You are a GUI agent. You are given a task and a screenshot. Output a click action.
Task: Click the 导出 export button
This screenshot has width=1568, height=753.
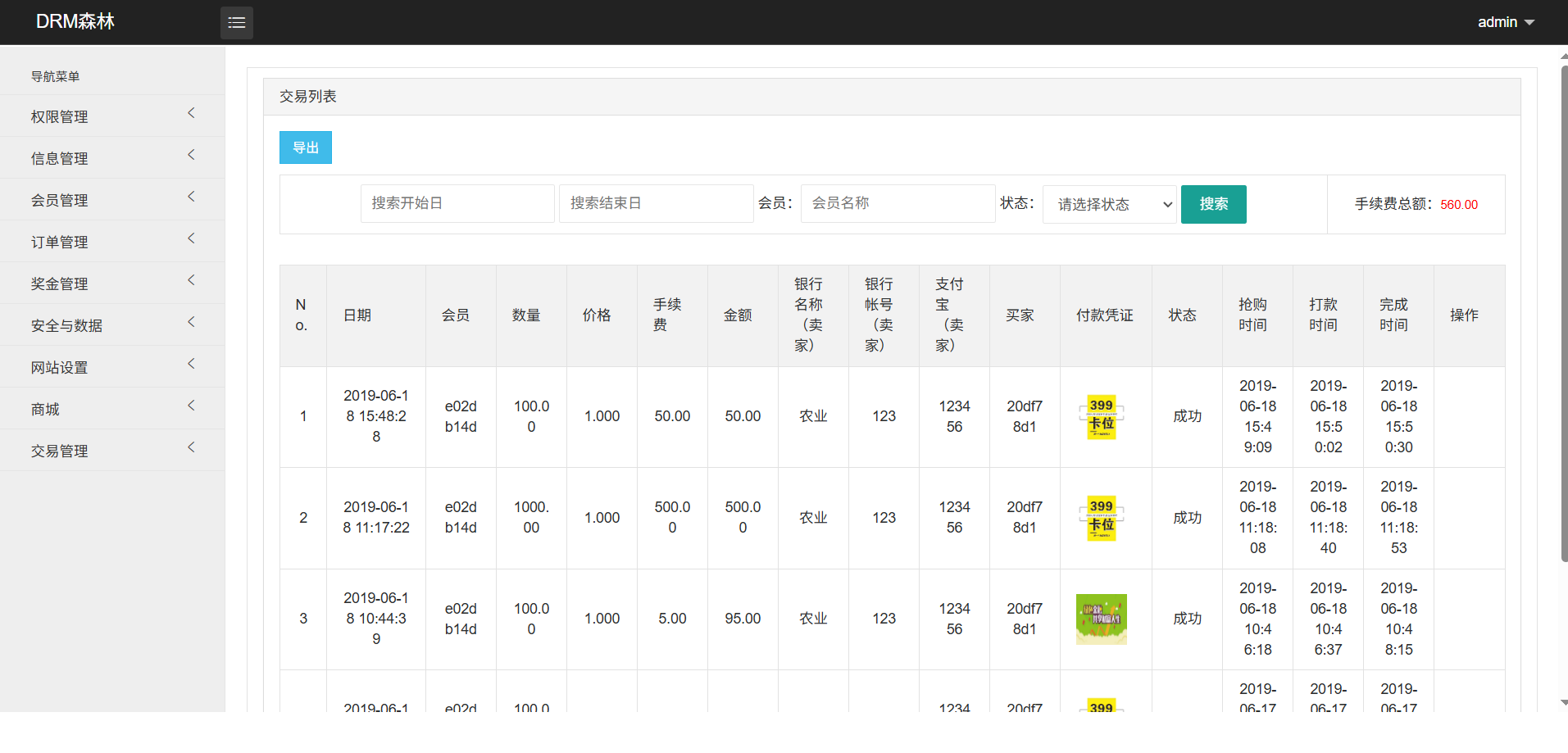(306, 147)
